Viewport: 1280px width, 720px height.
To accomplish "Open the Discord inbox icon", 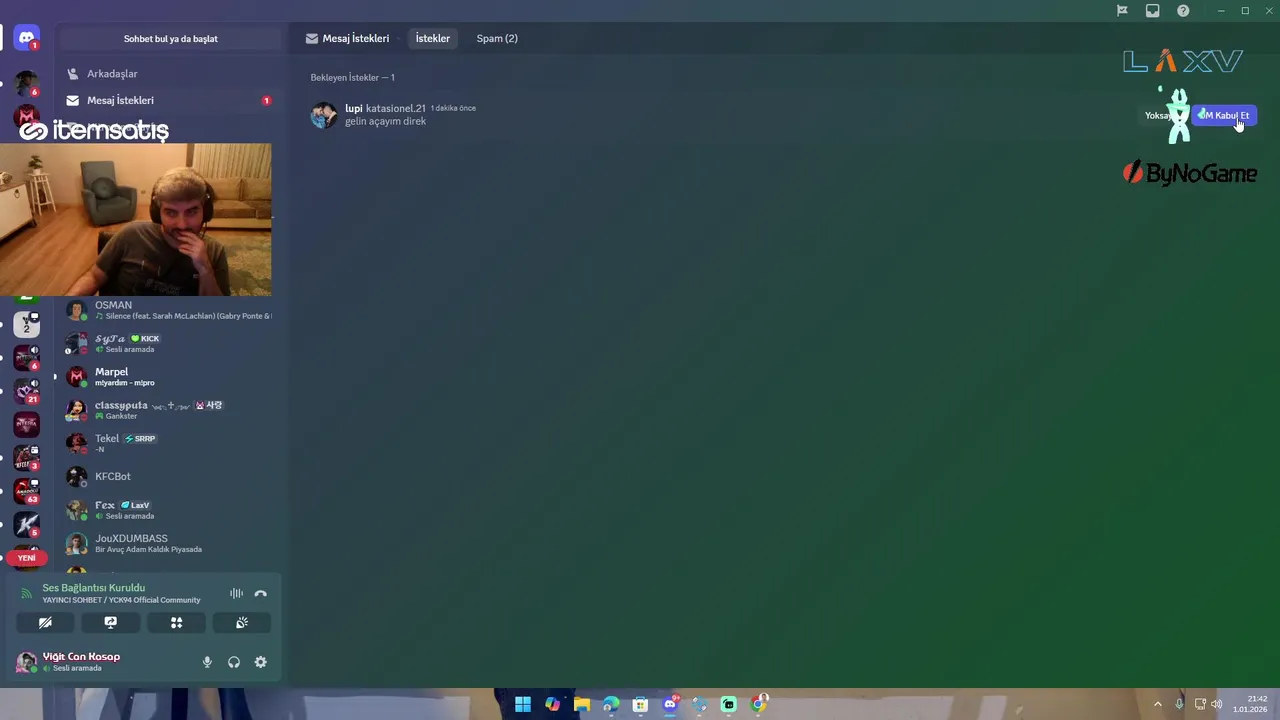I will tap(1153, 11).
